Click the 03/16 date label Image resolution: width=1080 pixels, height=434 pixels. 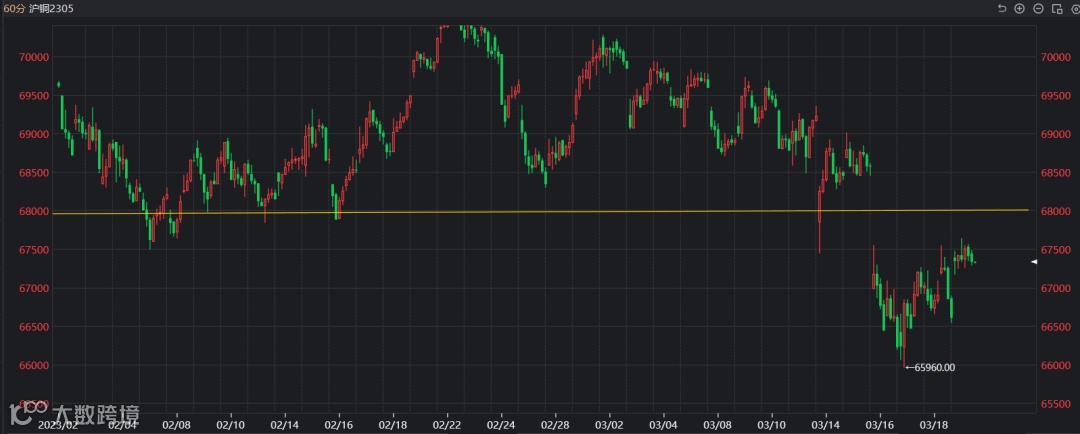pos(880,425)
